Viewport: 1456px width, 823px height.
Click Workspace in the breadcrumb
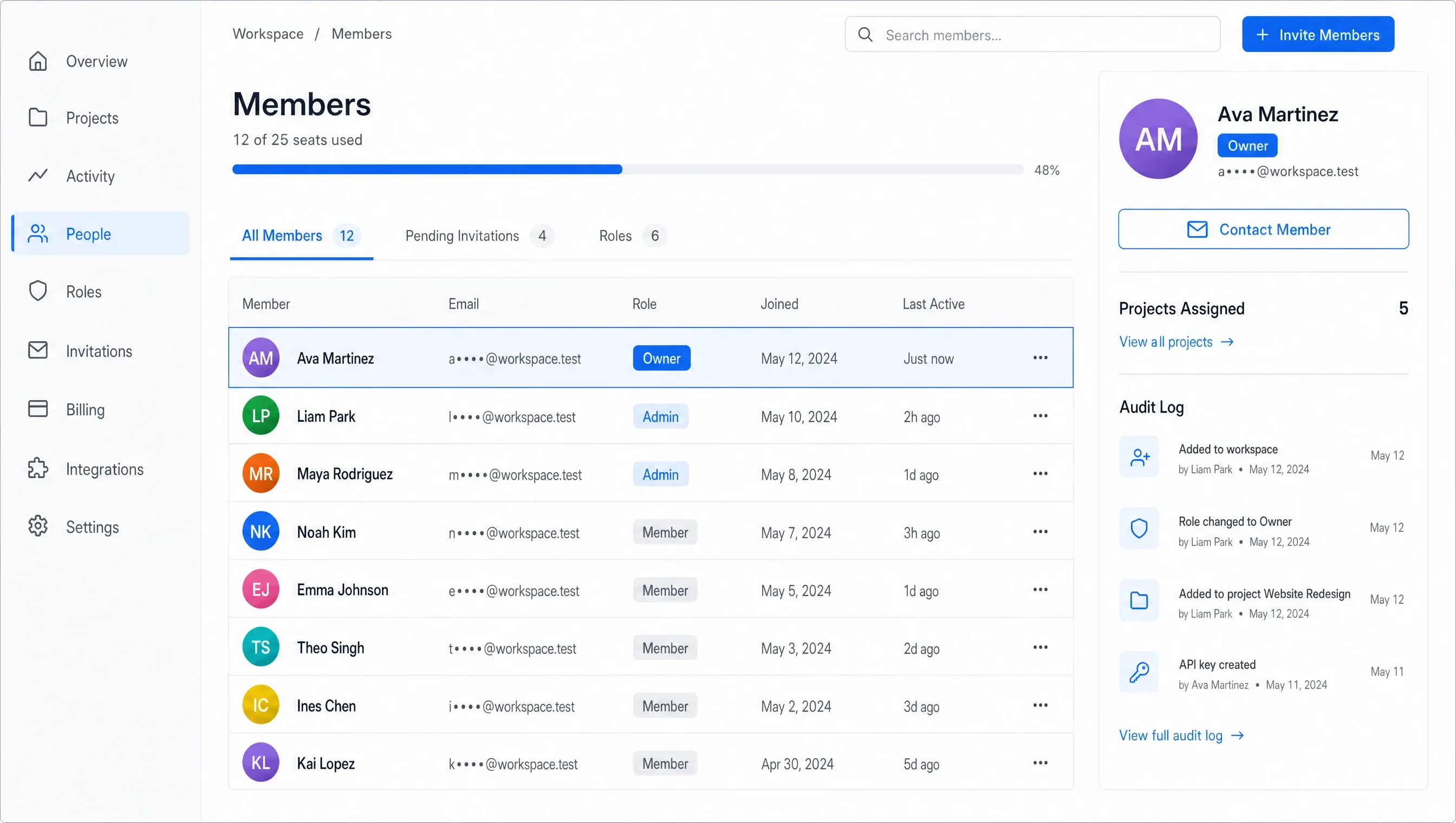(x=268, y=34)
